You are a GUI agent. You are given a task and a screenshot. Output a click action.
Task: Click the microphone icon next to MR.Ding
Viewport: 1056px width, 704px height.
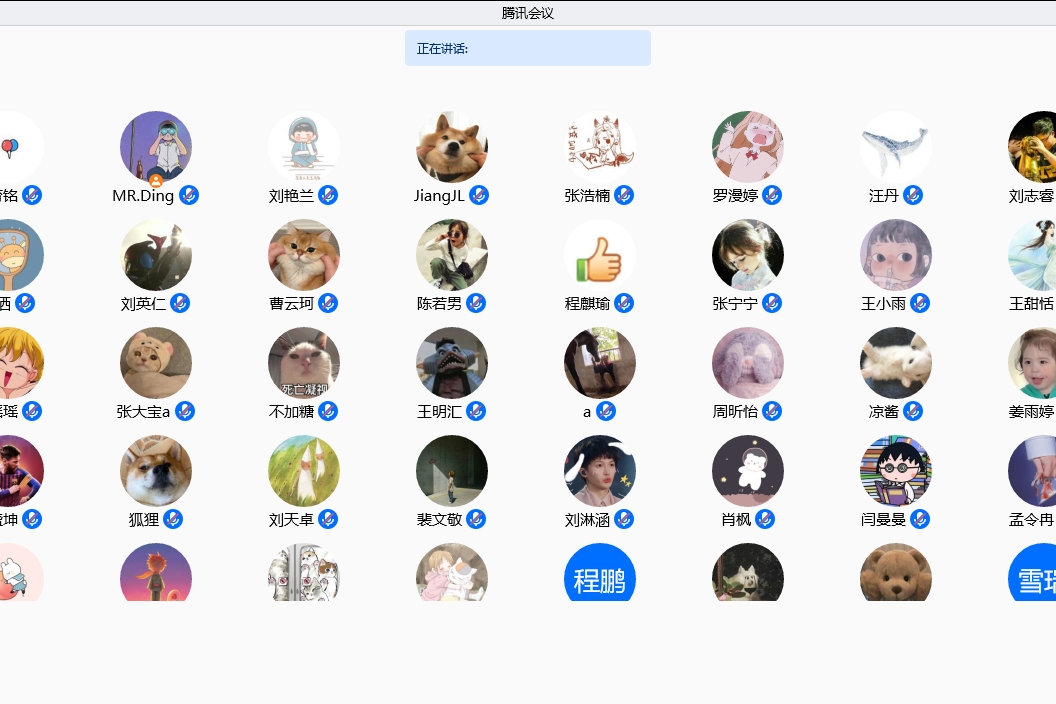pos(189,195)
